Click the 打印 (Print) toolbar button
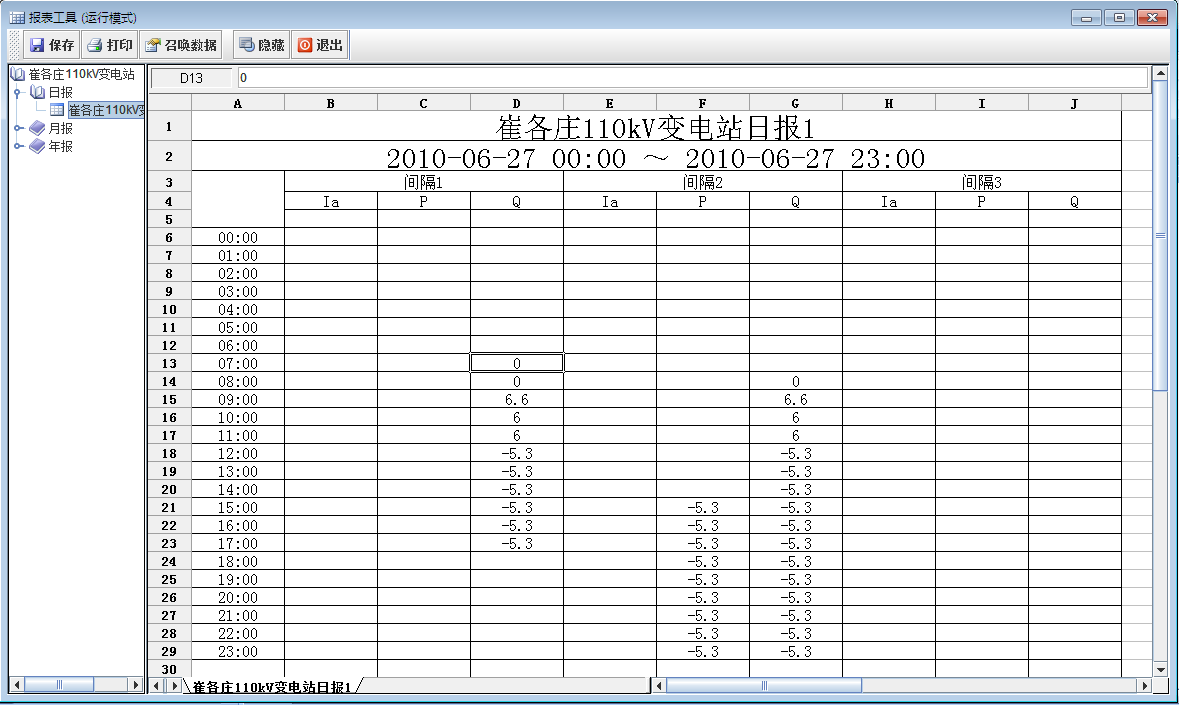Screen dimensions: 1179x705 (x=110, y=45)
